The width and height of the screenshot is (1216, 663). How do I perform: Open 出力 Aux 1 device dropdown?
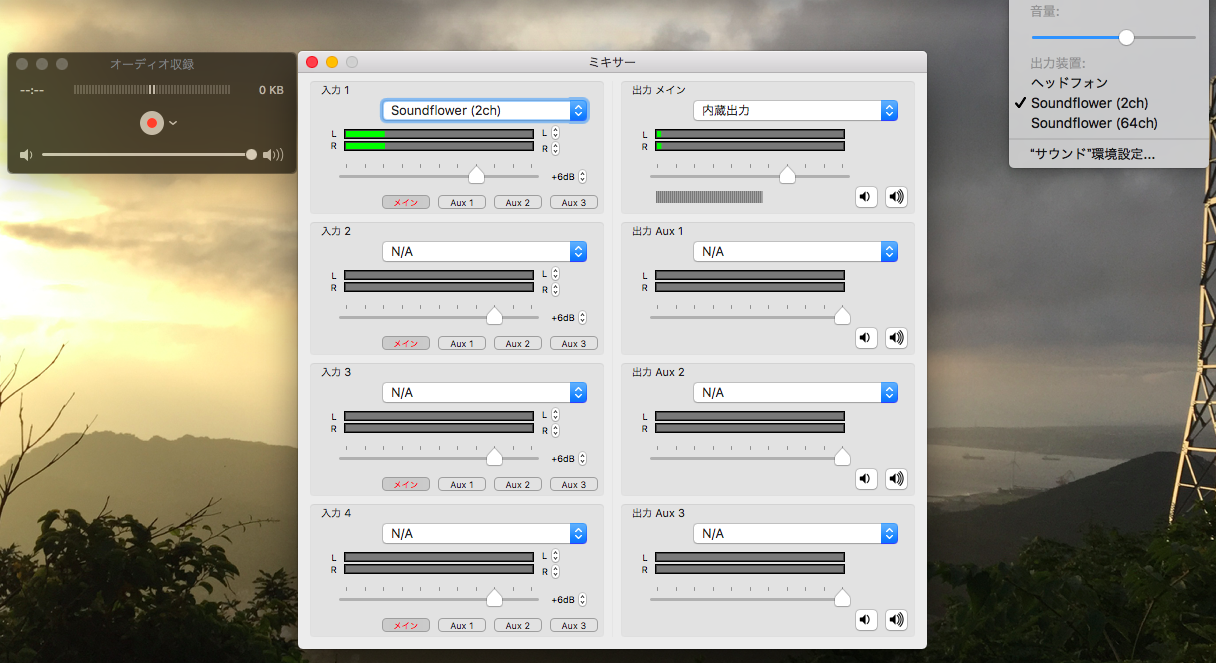[795, 251]
